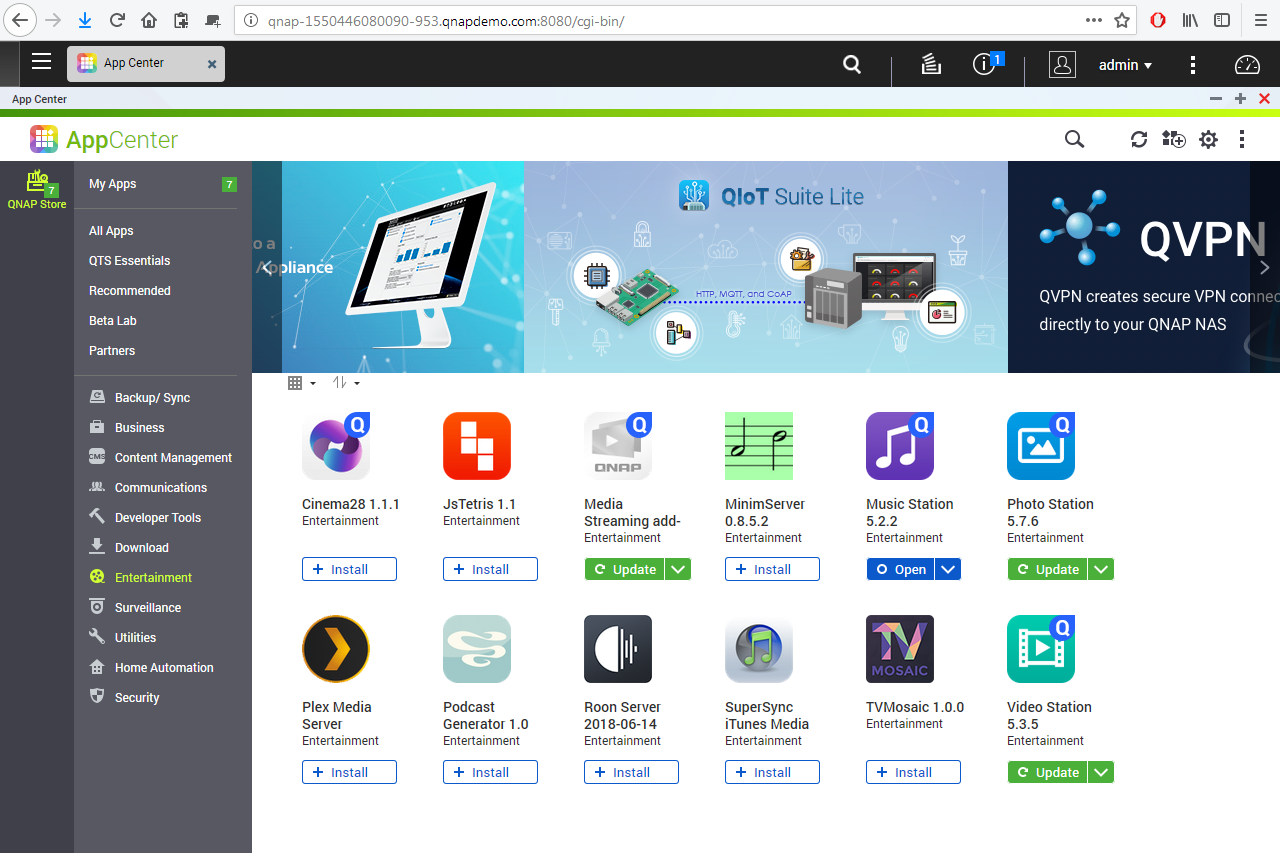
Task: Click the admin user profile icon
Action: coord(1062,64)
